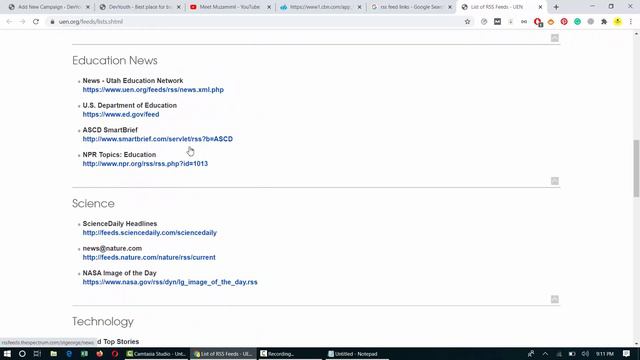Viewport: 640px width, 360px height.
Task: Open File Explorer from the taskbar
Action: click(53, 354)
